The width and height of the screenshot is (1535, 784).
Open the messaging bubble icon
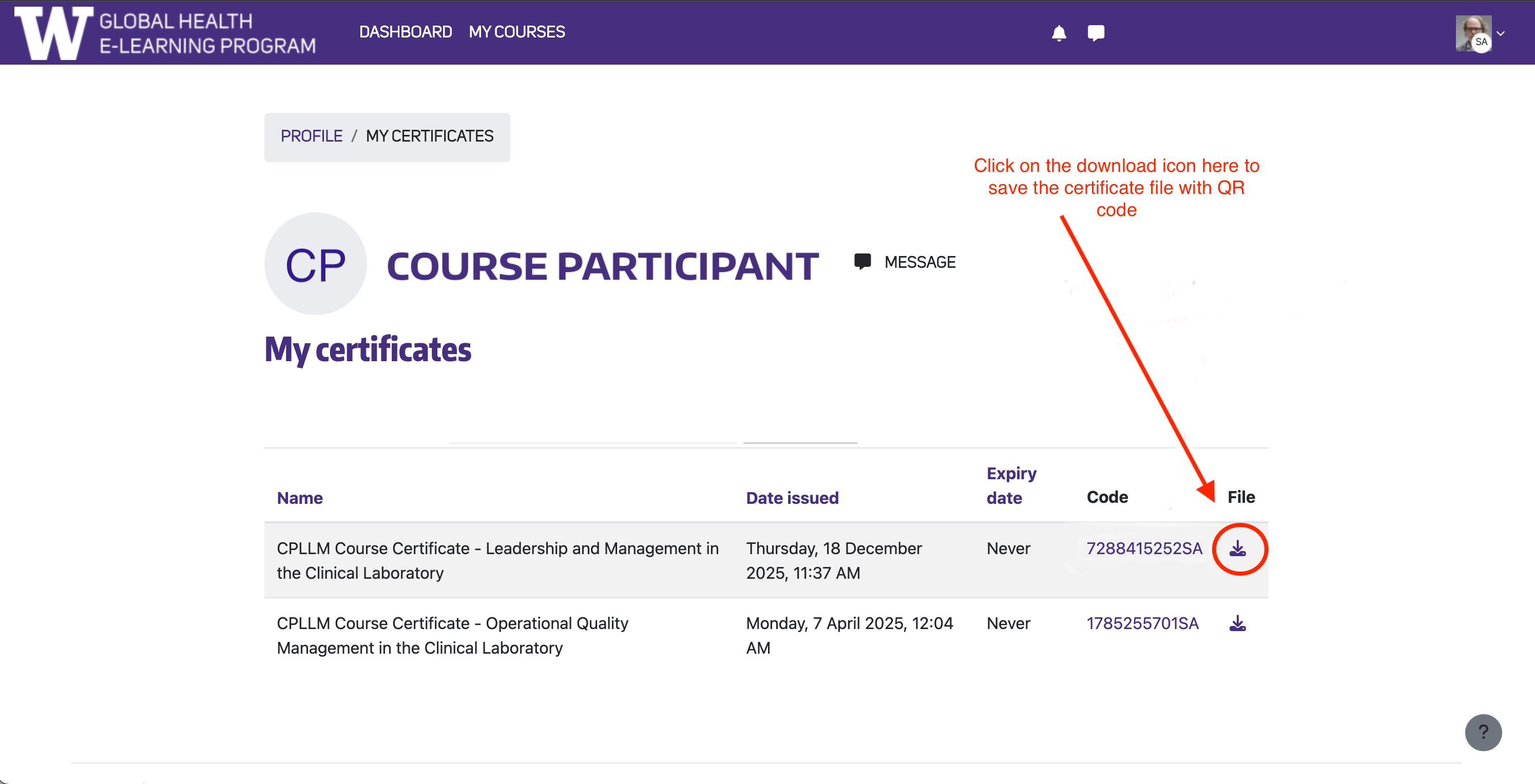tap(1097, 33)
